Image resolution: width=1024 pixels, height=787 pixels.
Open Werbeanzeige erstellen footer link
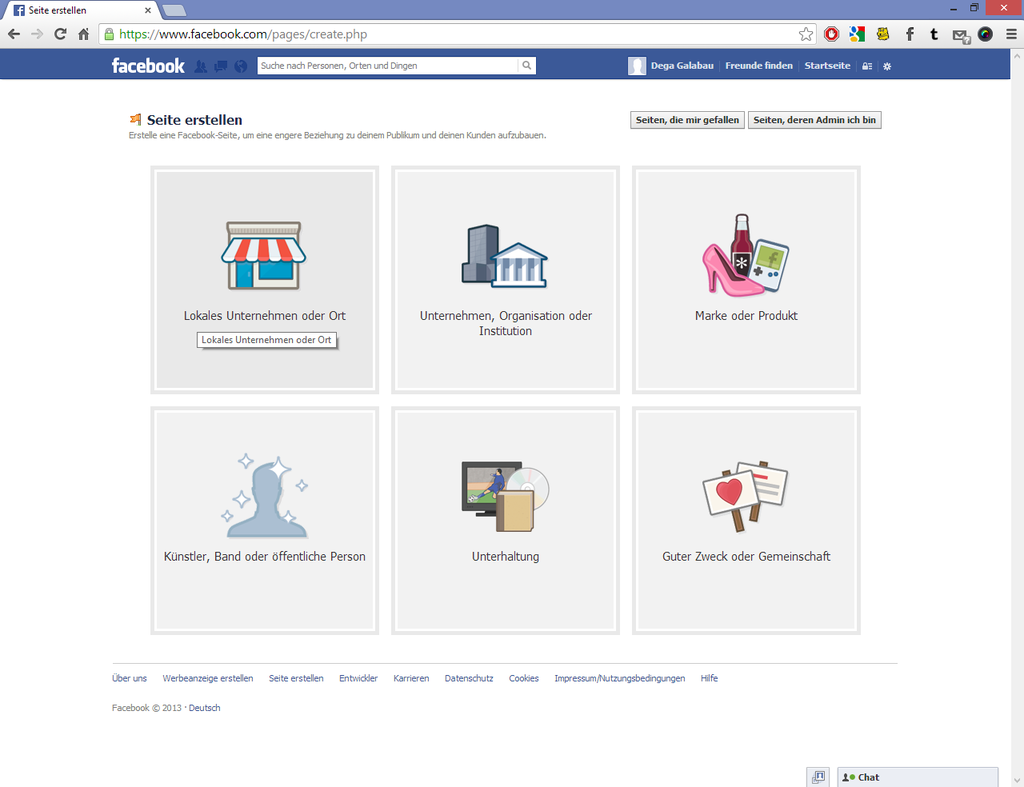click(208, 679)
